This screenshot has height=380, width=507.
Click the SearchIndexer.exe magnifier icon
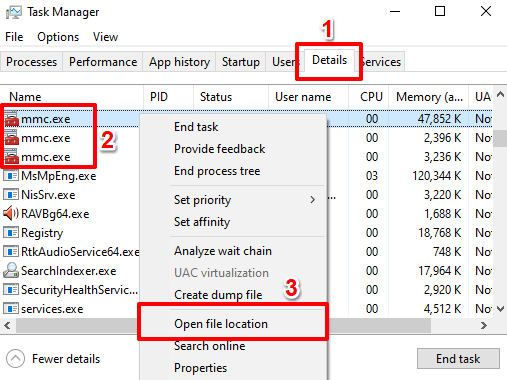[11, 270]
